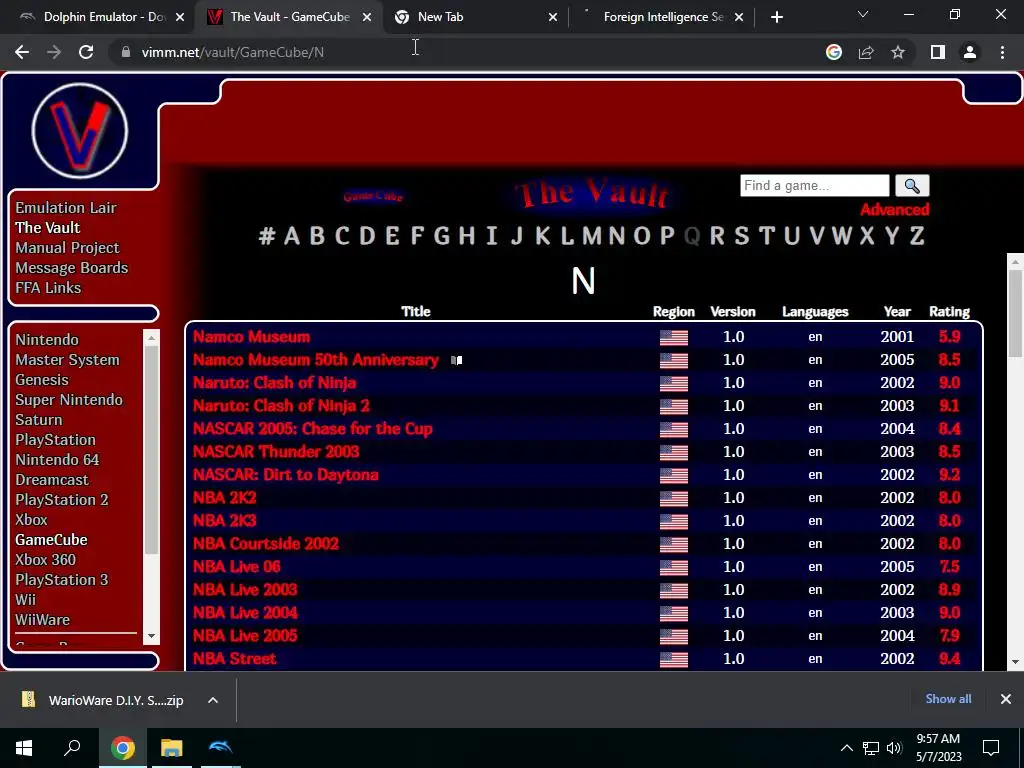Open FFA Links in the sidebar
1024x768 pixels.
[x=48, y=288]
